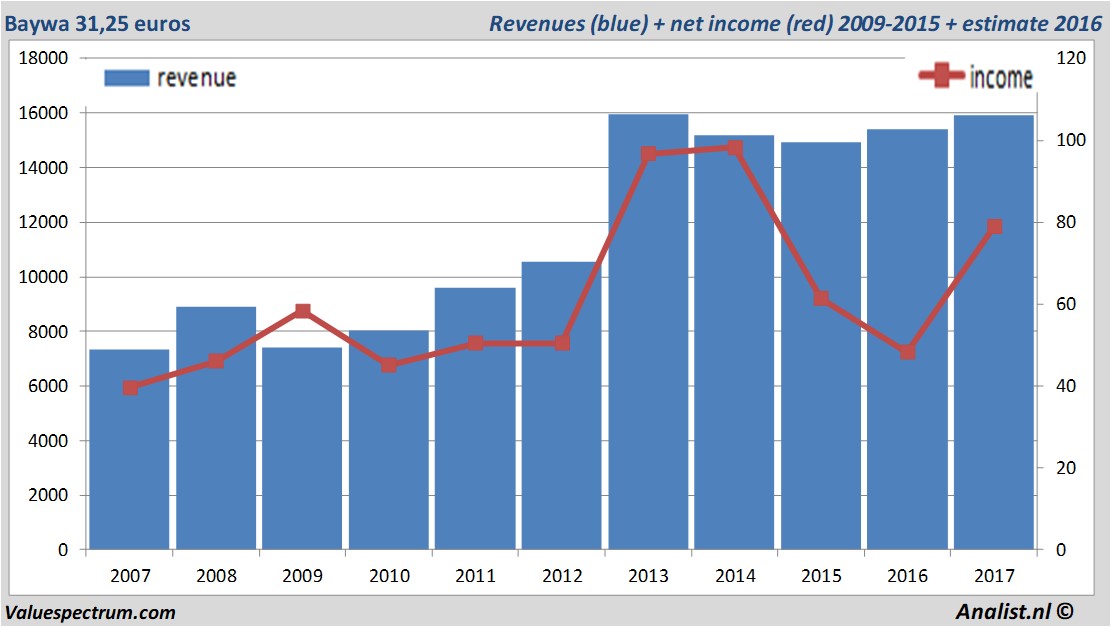Click the 'revenue' legend label
The width and height of the screenshot is (1111, 627).
(x=197, y=78)
